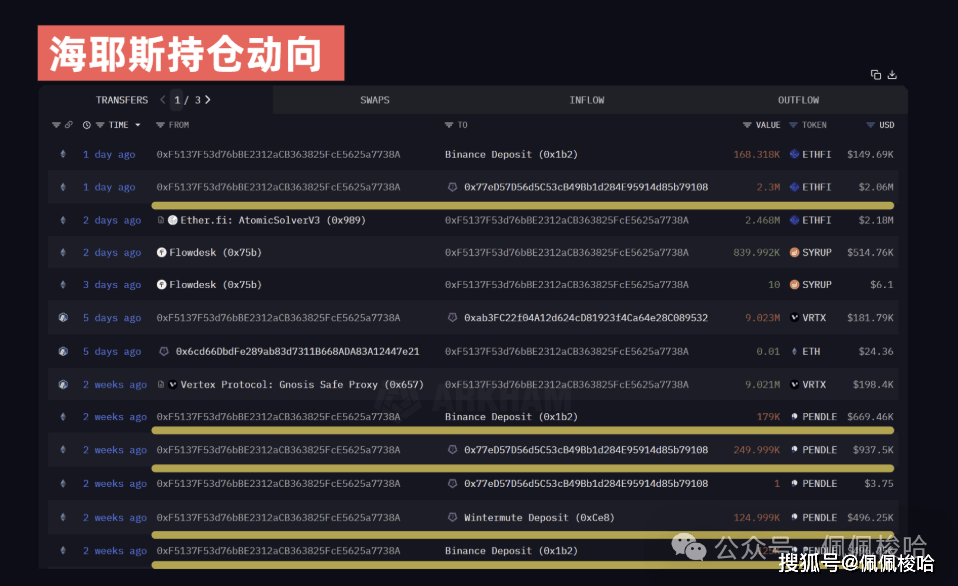Switch to the OUTFLOW tab
Screen dimensions: 958x586
pos(798,100)
